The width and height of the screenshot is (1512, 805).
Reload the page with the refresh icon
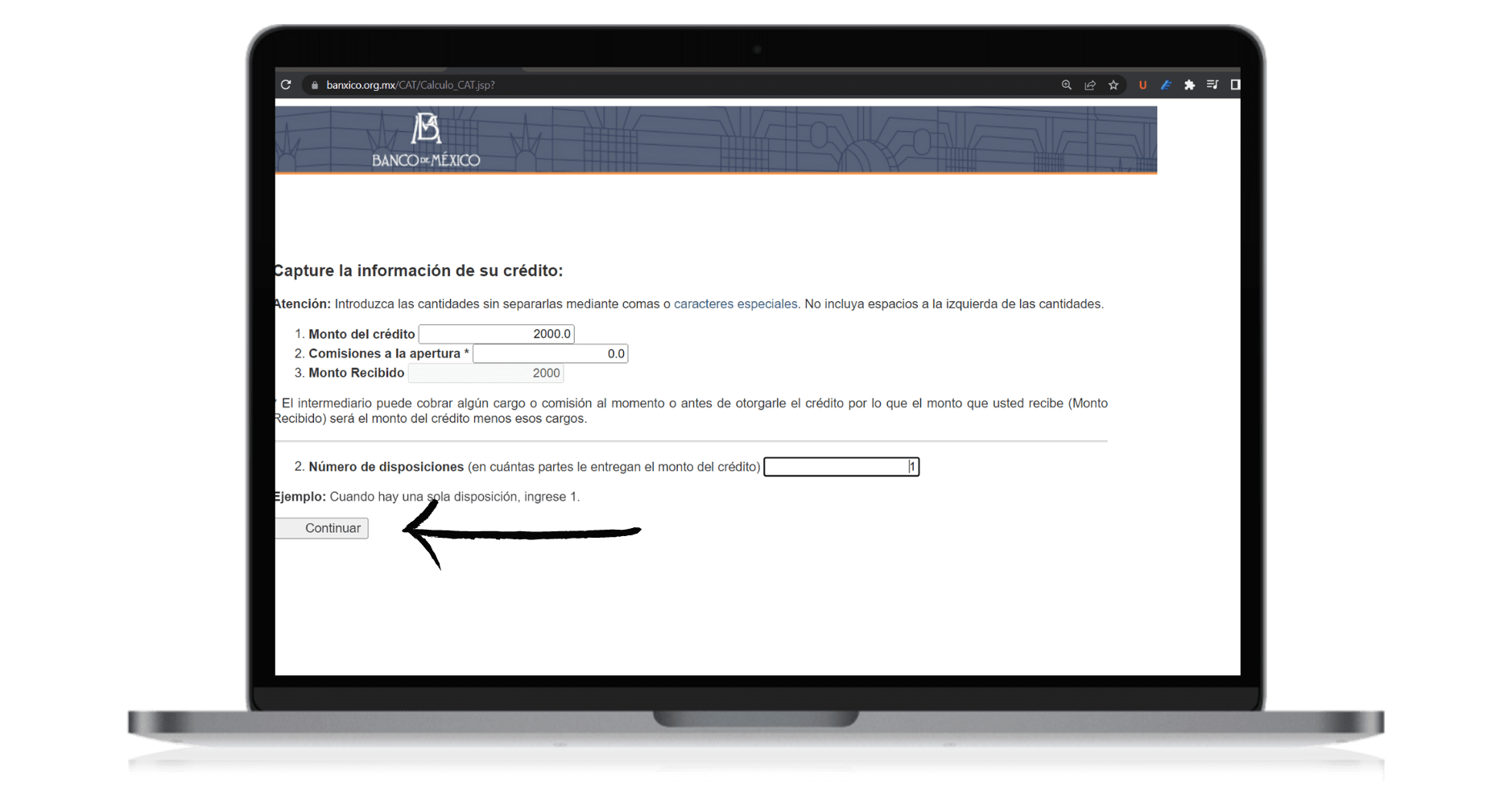[x=286, y=85]
